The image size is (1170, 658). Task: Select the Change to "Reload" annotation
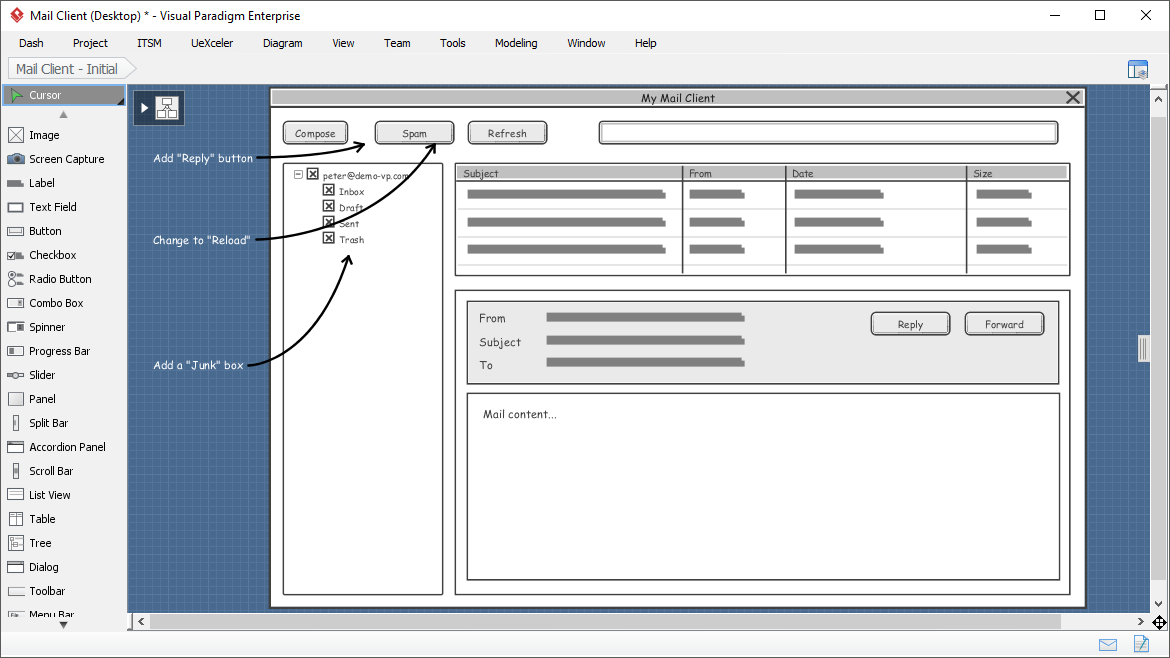[x=201, y=240]
